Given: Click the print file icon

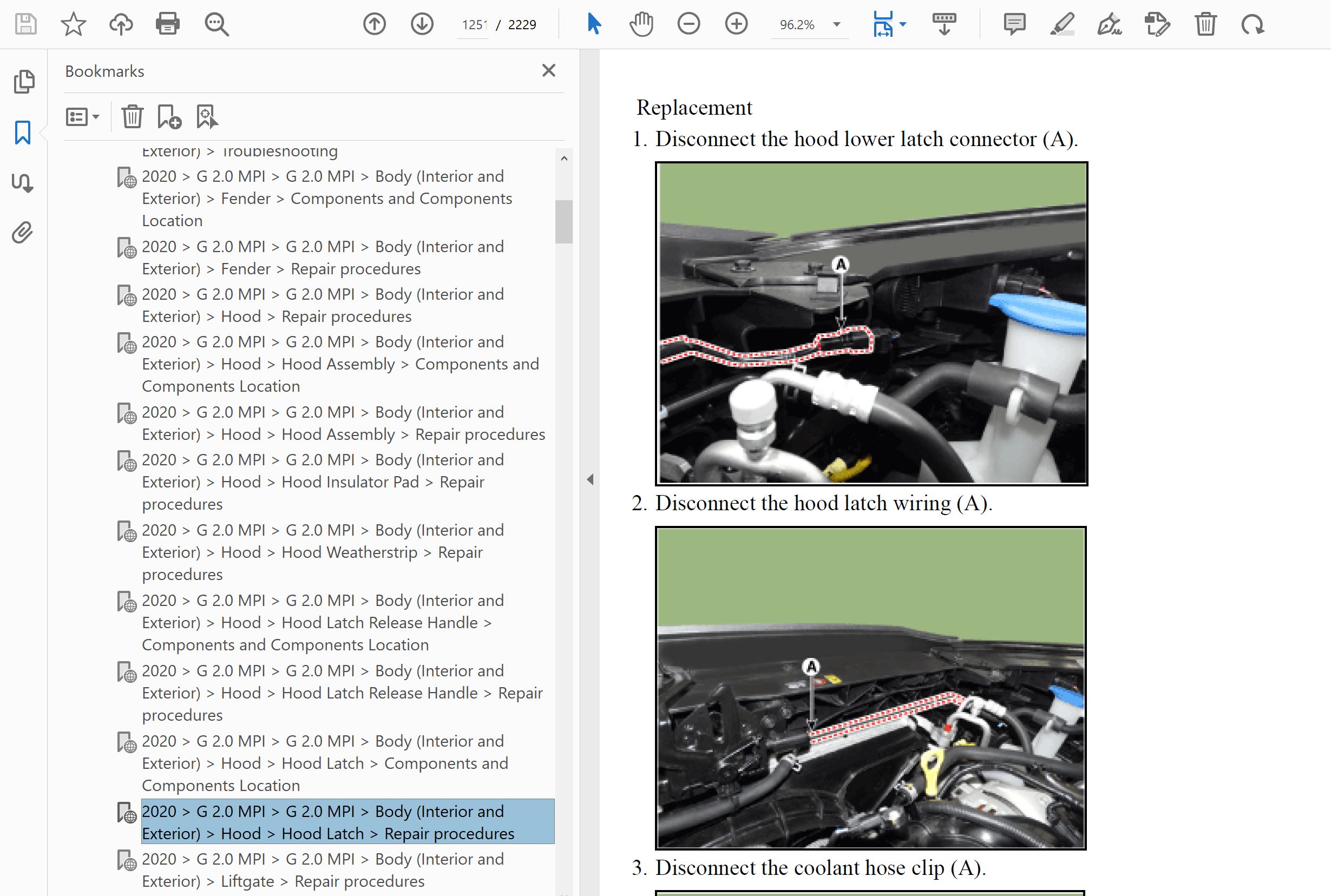Looking at the screenshot, I should [167, 24].
